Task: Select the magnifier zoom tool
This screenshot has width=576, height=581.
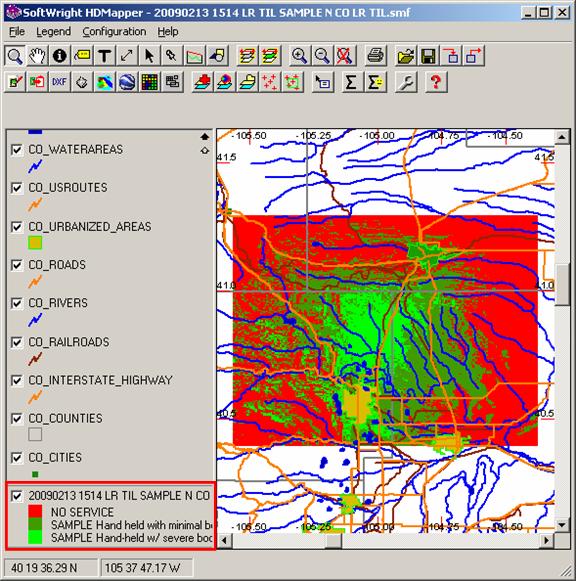Action: pos(14,56)
